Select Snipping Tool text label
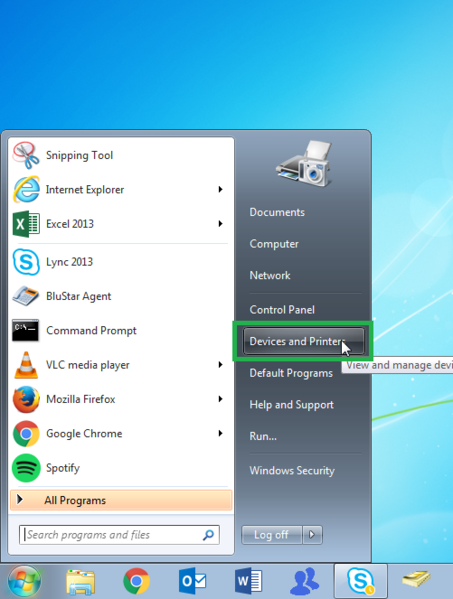 point(79,155)
